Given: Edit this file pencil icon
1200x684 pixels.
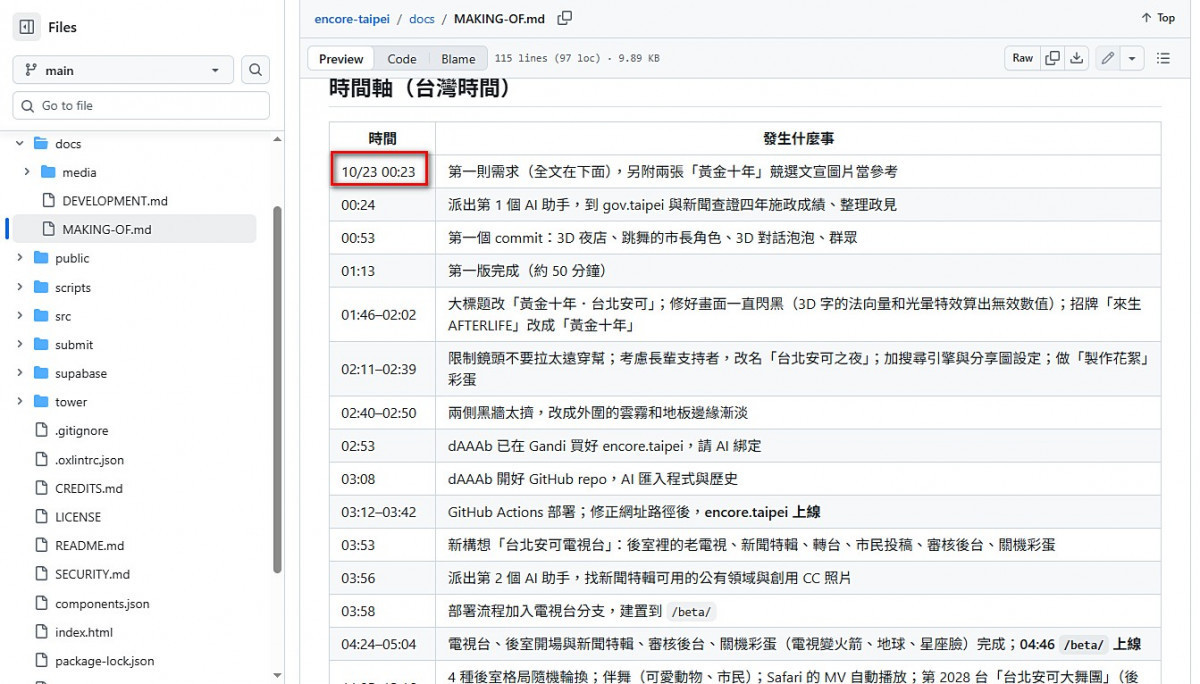Looking at the screenshot, I should 1108,58.
